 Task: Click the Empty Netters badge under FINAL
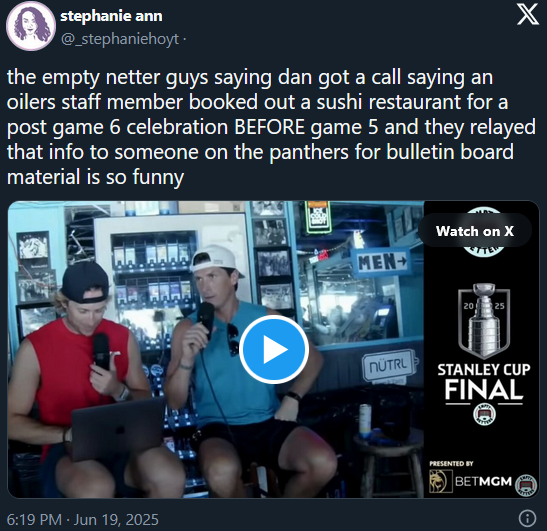(484, 414)
